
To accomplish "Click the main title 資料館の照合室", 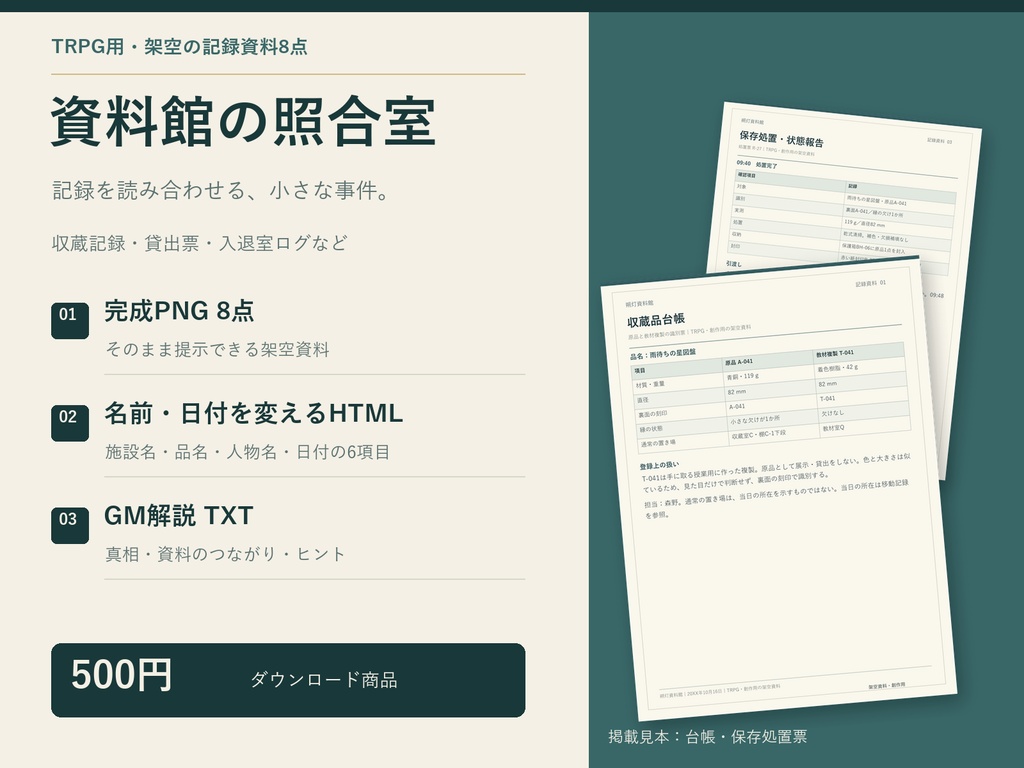I will coord(243,122).
